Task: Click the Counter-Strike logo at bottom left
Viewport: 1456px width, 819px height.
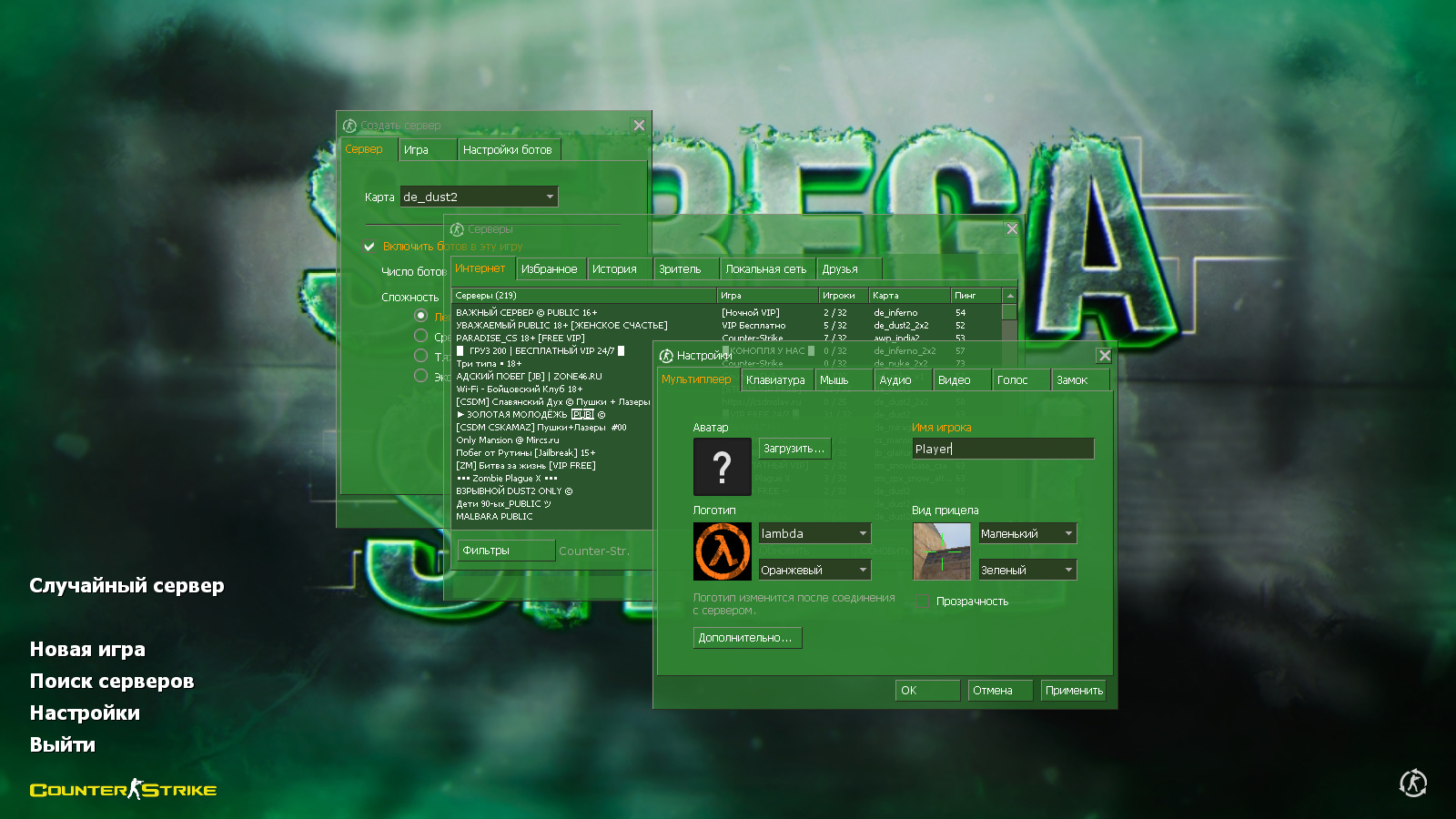Action: point(124,790)
